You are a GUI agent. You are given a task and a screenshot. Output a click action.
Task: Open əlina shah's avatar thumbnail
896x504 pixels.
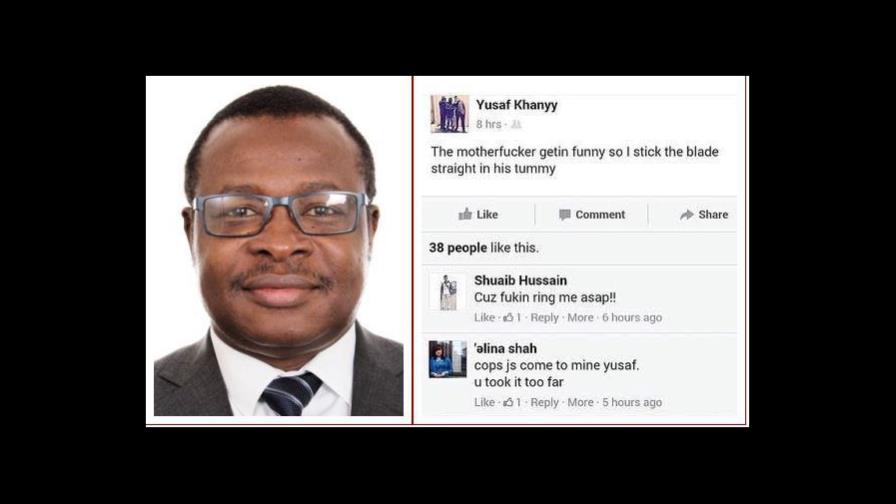click(447, 359)
